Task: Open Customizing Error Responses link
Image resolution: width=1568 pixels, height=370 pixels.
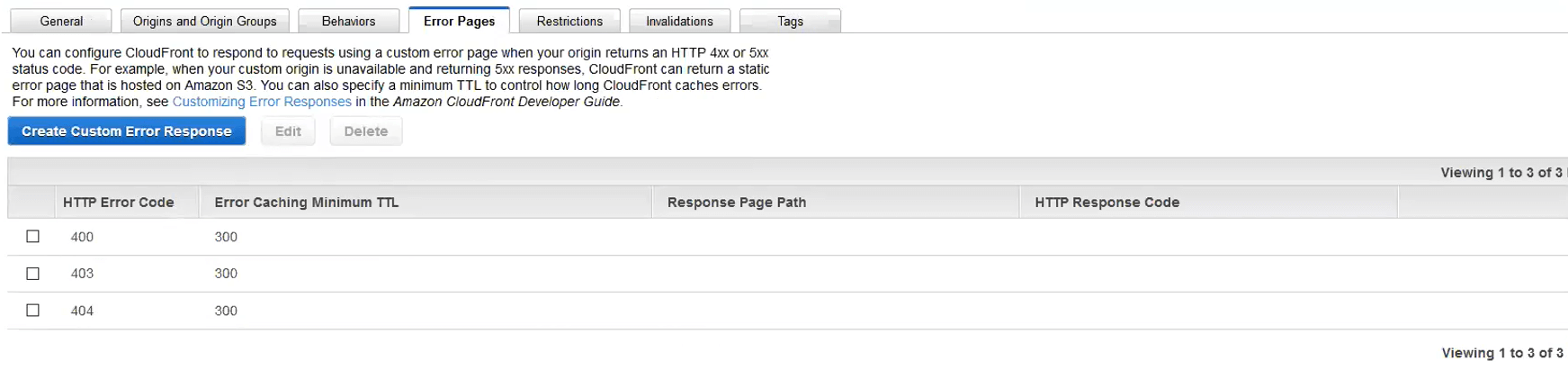Action: pyautogui.click(x=262, y=102)
